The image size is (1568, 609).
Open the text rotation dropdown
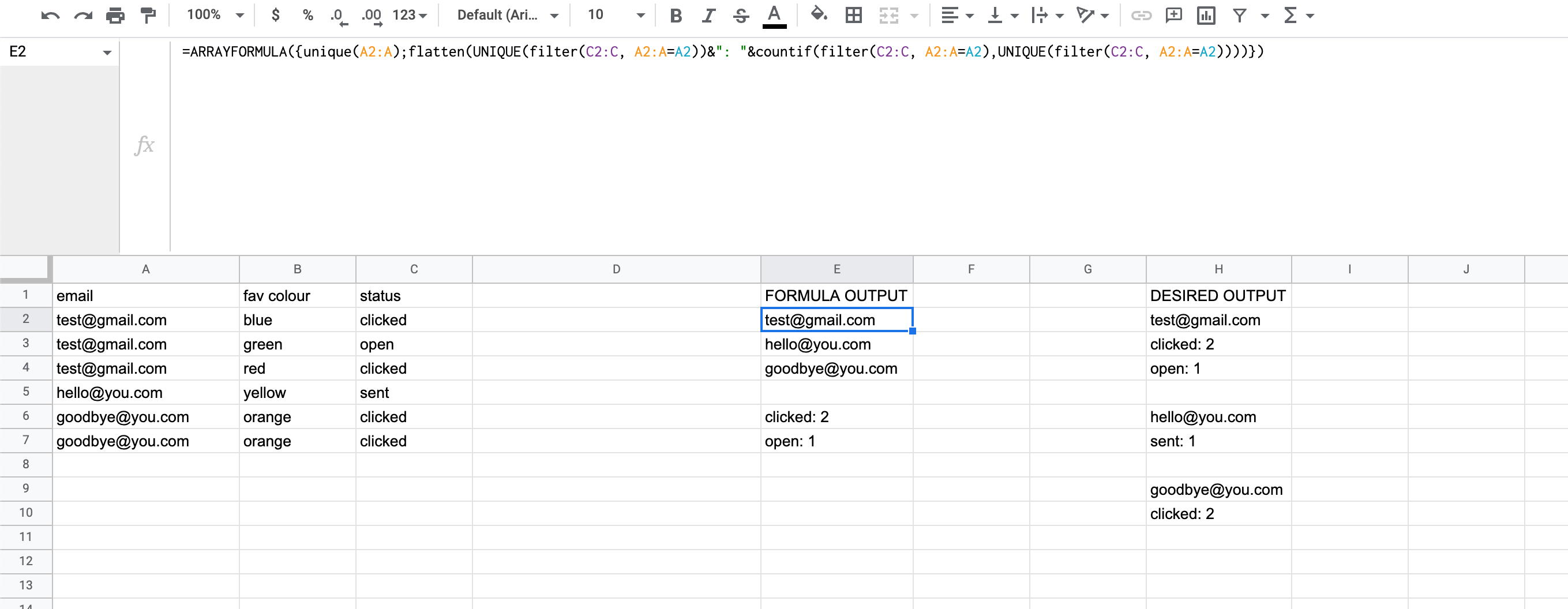(x=1092, y=15)
